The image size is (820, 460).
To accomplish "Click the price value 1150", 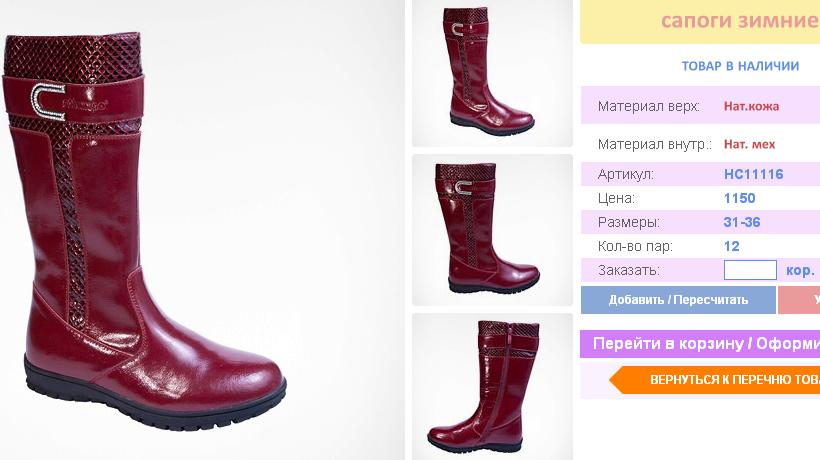I will click(x=739, y=198).
